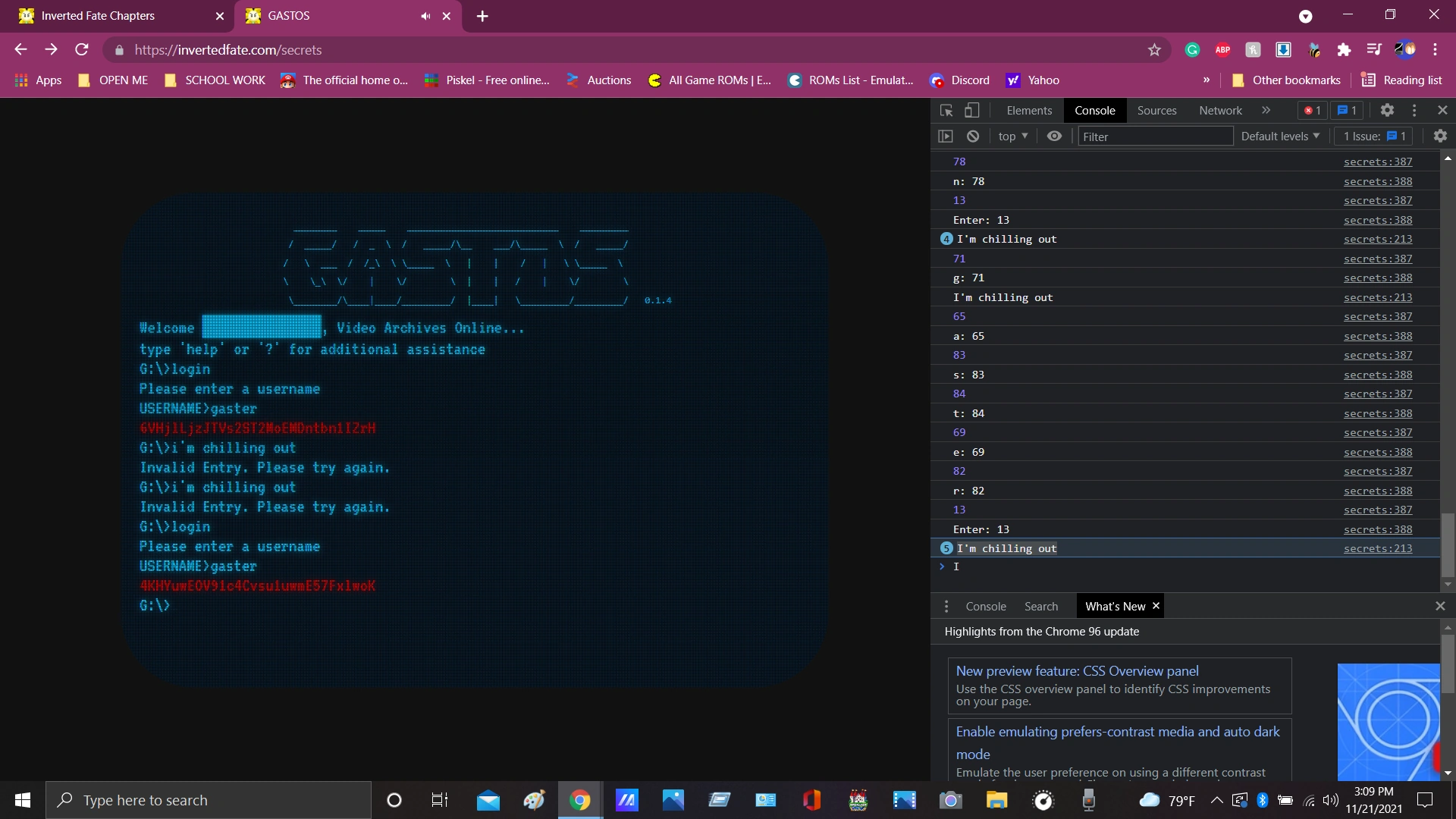Expand the top context dropdown
1456x819 pixels.
[x=1013, y=136]
